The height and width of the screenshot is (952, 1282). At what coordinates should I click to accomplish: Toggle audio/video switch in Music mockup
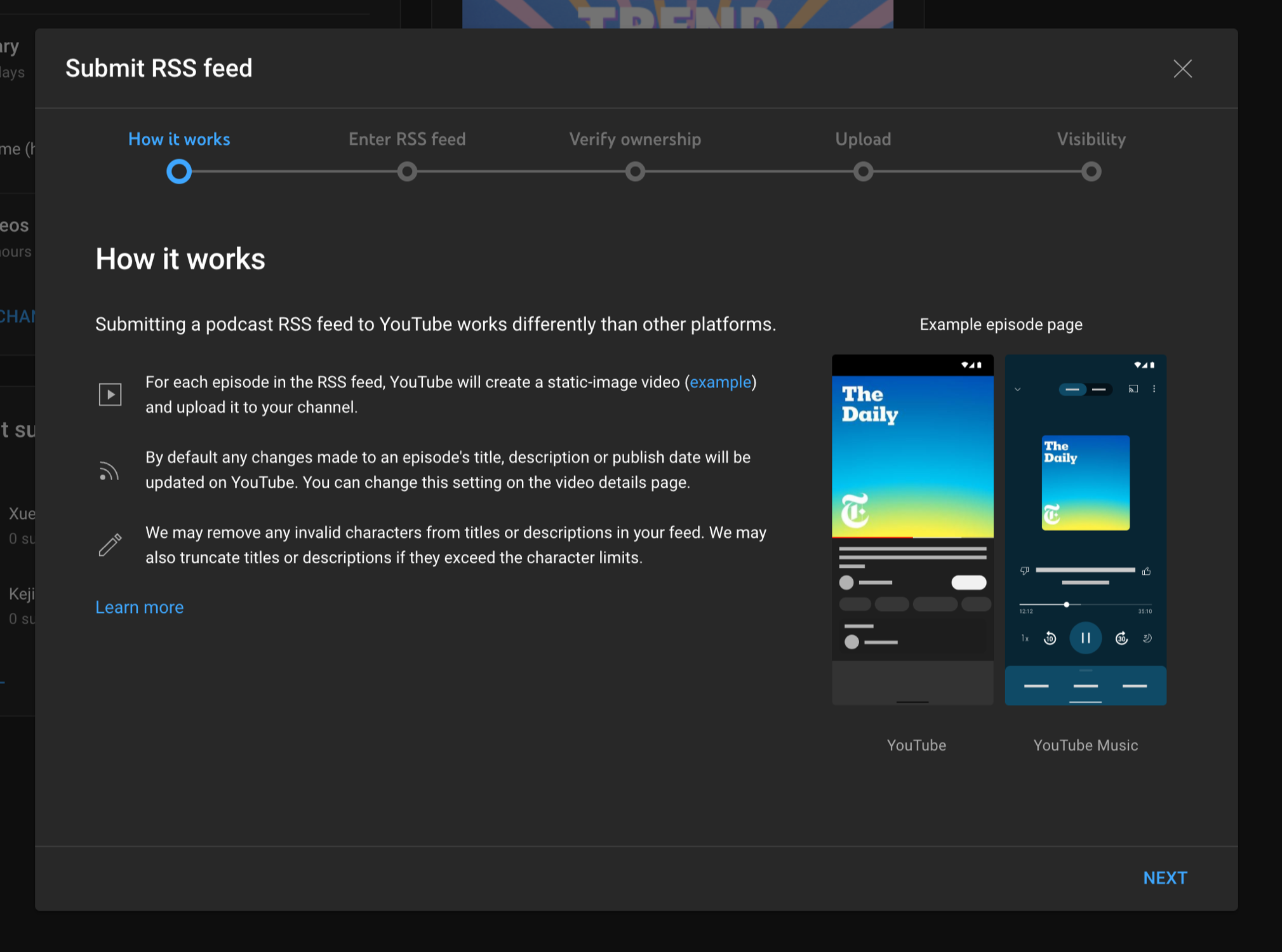(x=1085, y=389)
